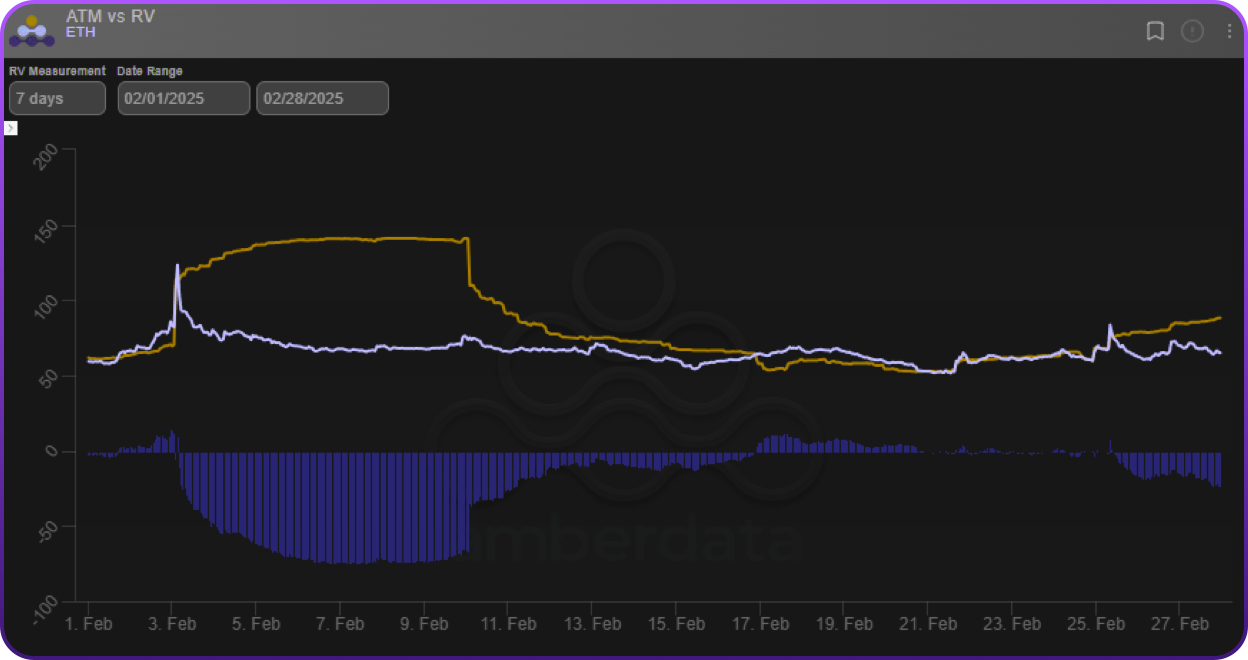Expand the small white arrow panel toggle

click(11, 128)
